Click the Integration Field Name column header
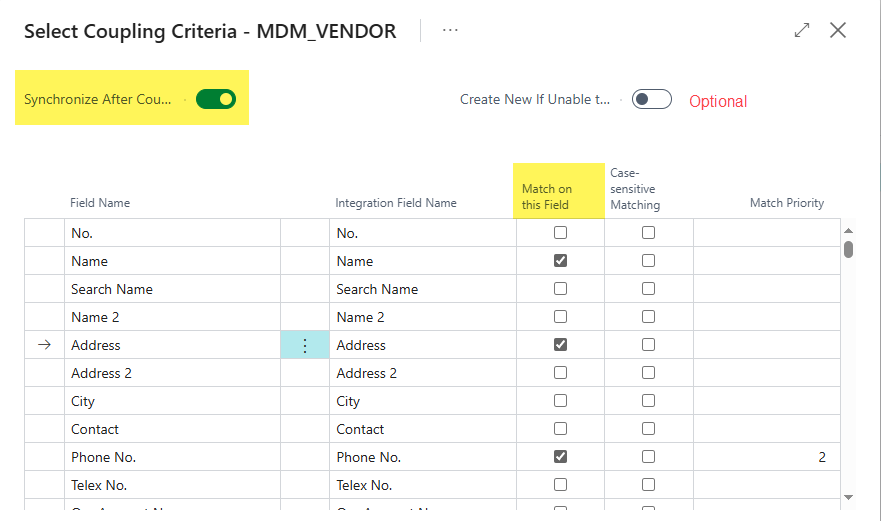 [396, 203]
